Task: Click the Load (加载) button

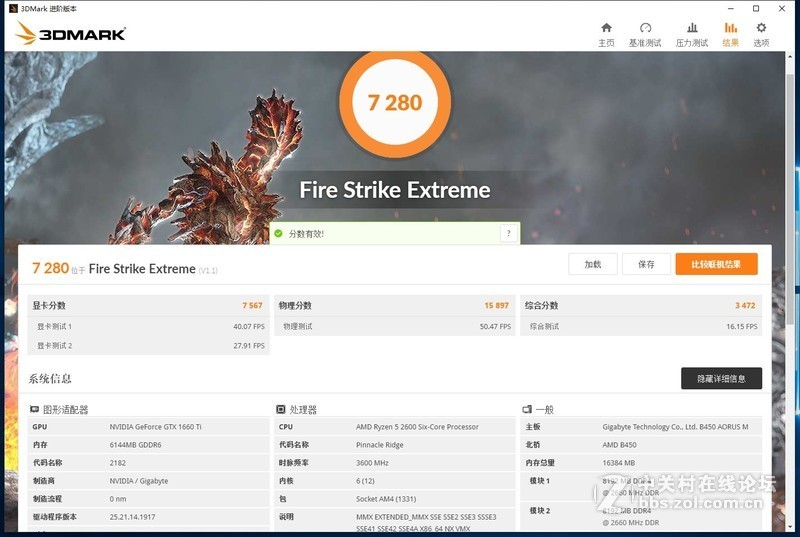Action: pyautogui.click(x=593, y=264)
